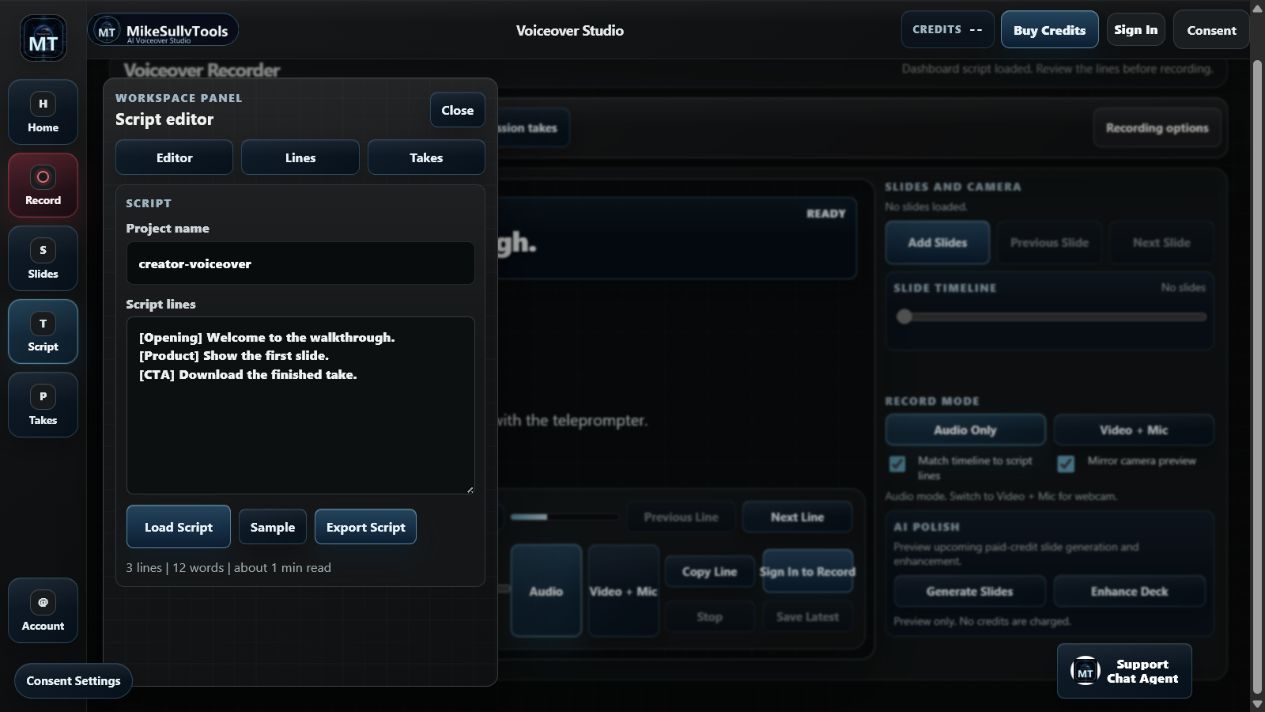This screenshot has height=712, width=1265.
Task: Go to Next Line
Action: coord(797,517)
